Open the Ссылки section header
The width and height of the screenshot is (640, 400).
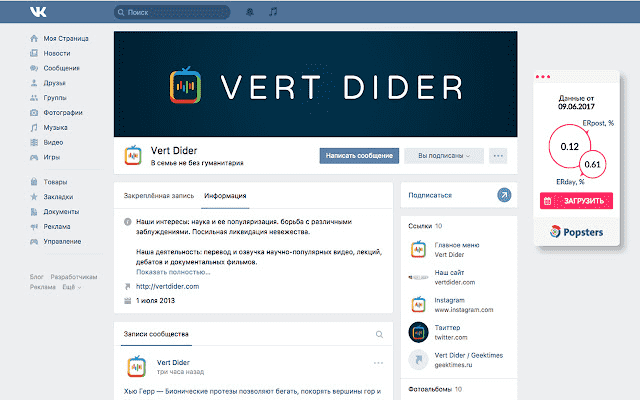[425, 226]
